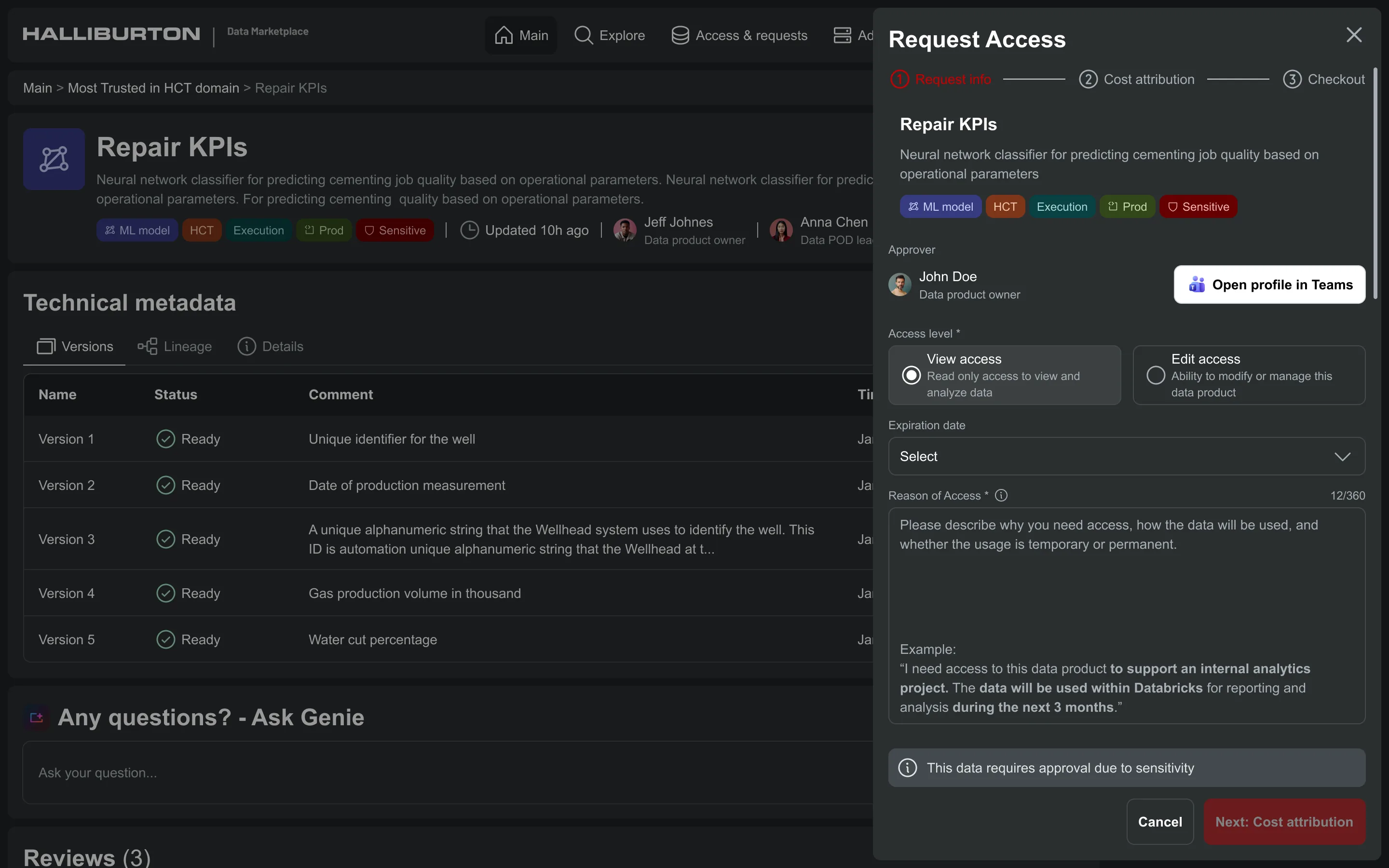This screenshot has height=868, width=1389.
Task: Click Anna Chen avatar
Action: point(781,230)
